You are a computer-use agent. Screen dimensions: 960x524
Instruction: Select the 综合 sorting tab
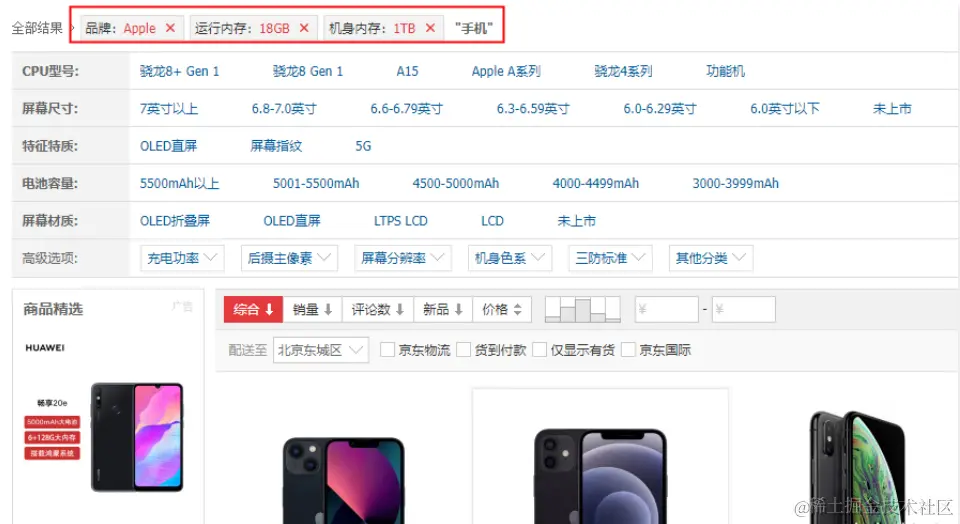click(253, 310)
